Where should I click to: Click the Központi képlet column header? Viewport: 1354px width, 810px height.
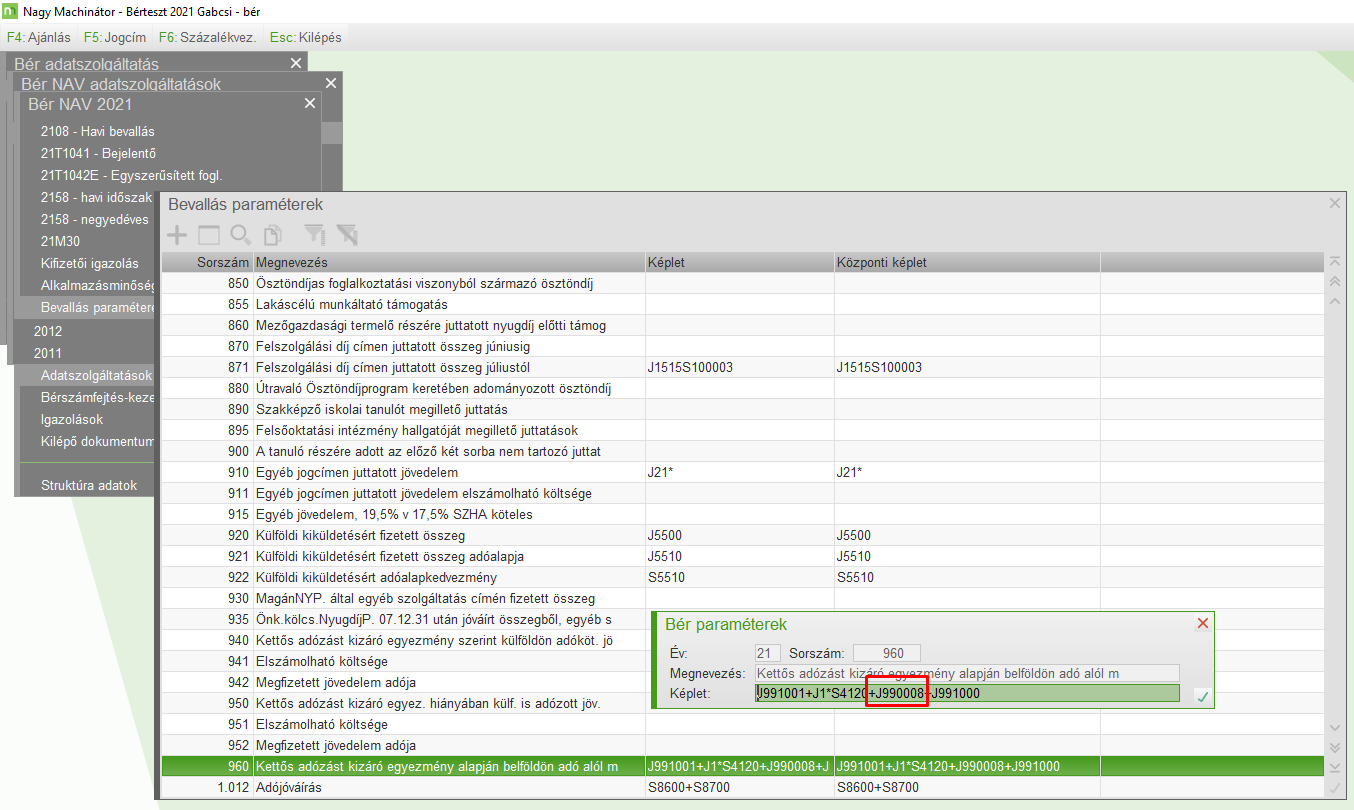tap(967, 262)
